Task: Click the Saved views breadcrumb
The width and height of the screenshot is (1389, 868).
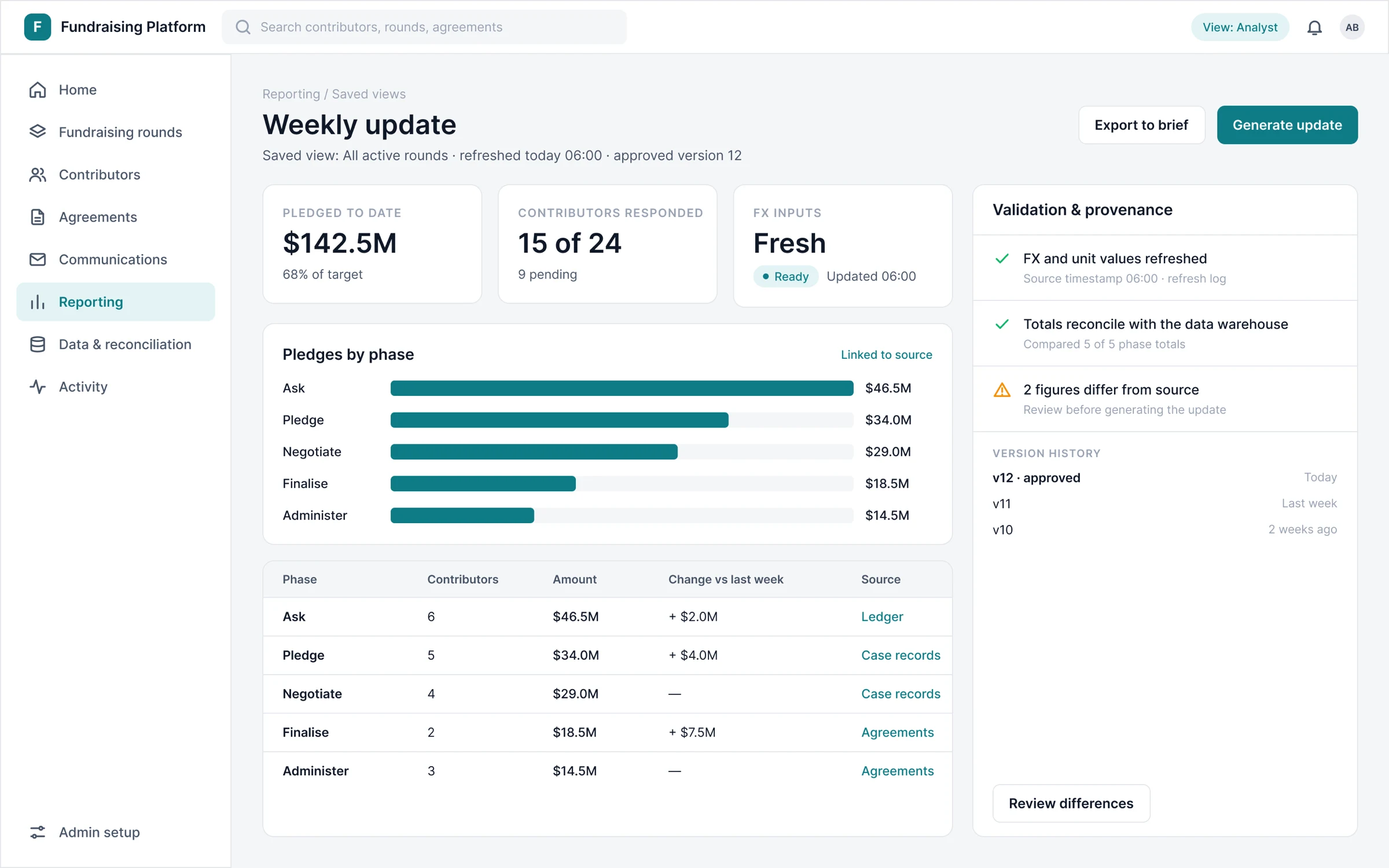Action: click(x=369, y=94)
